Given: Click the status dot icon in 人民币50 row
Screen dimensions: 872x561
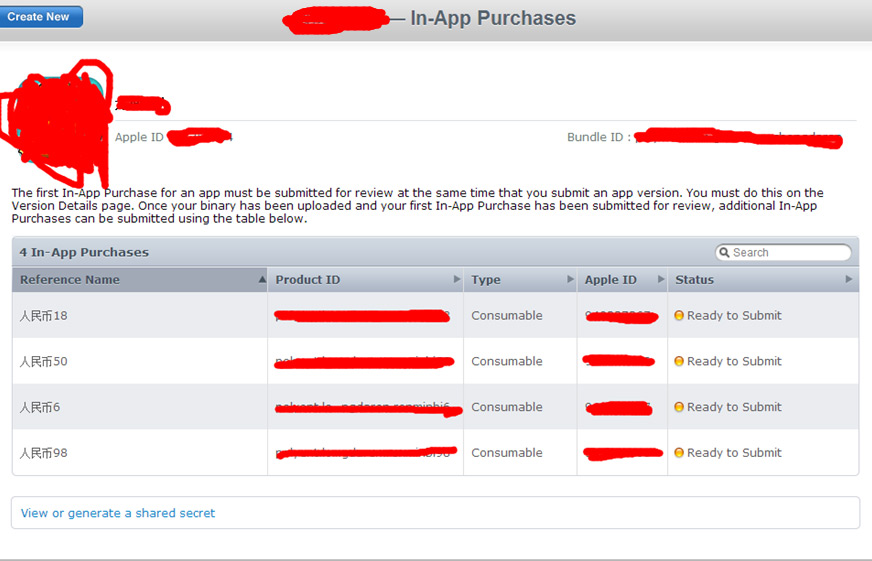Looking at the screenshot, I should tap(678, 361).
